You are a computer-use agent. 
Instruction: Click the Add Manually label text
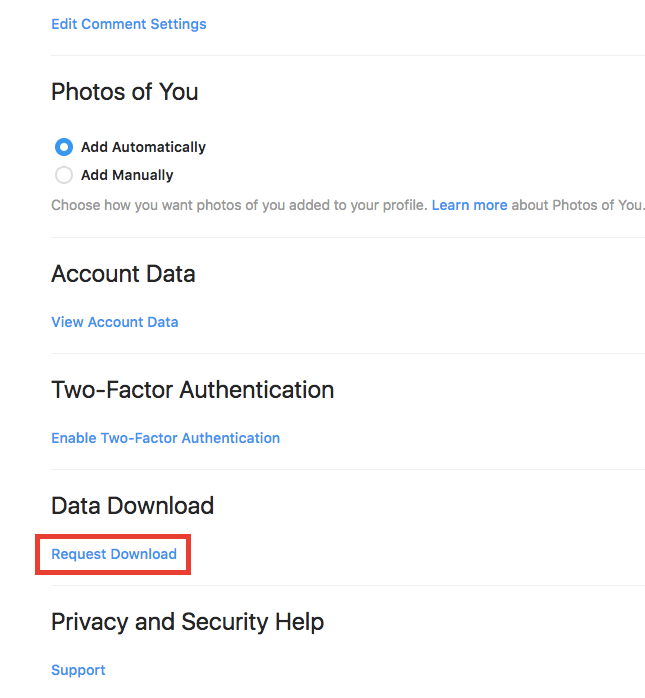(x=127, y=175)
